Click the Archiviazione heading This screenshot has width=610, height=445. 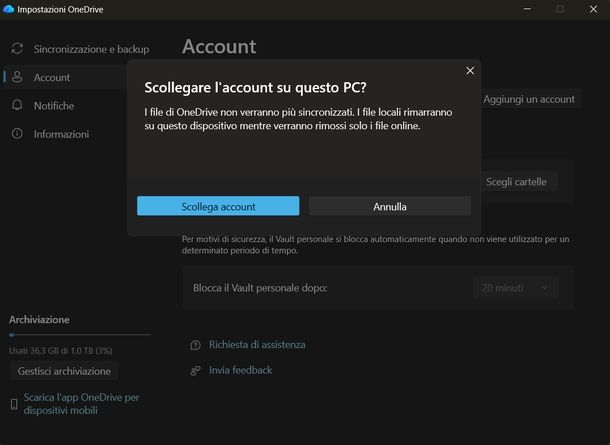[39, 320]
